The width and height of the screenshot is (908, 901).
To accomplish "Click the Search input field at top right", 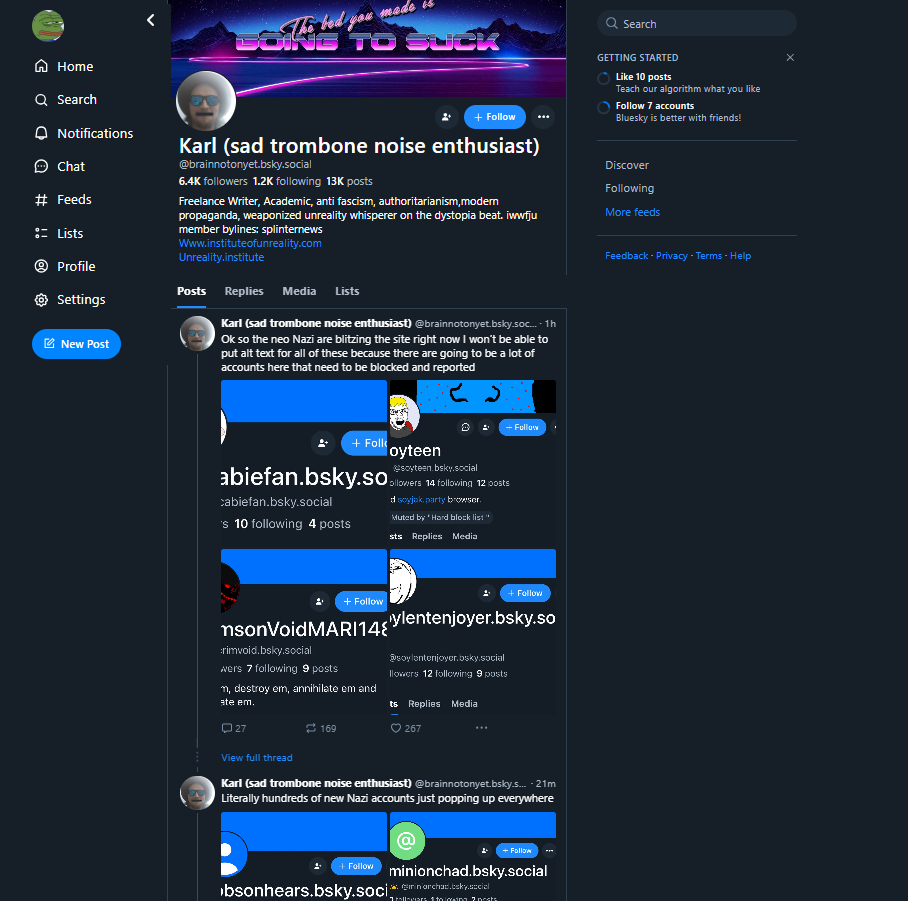I will (697, 24).
